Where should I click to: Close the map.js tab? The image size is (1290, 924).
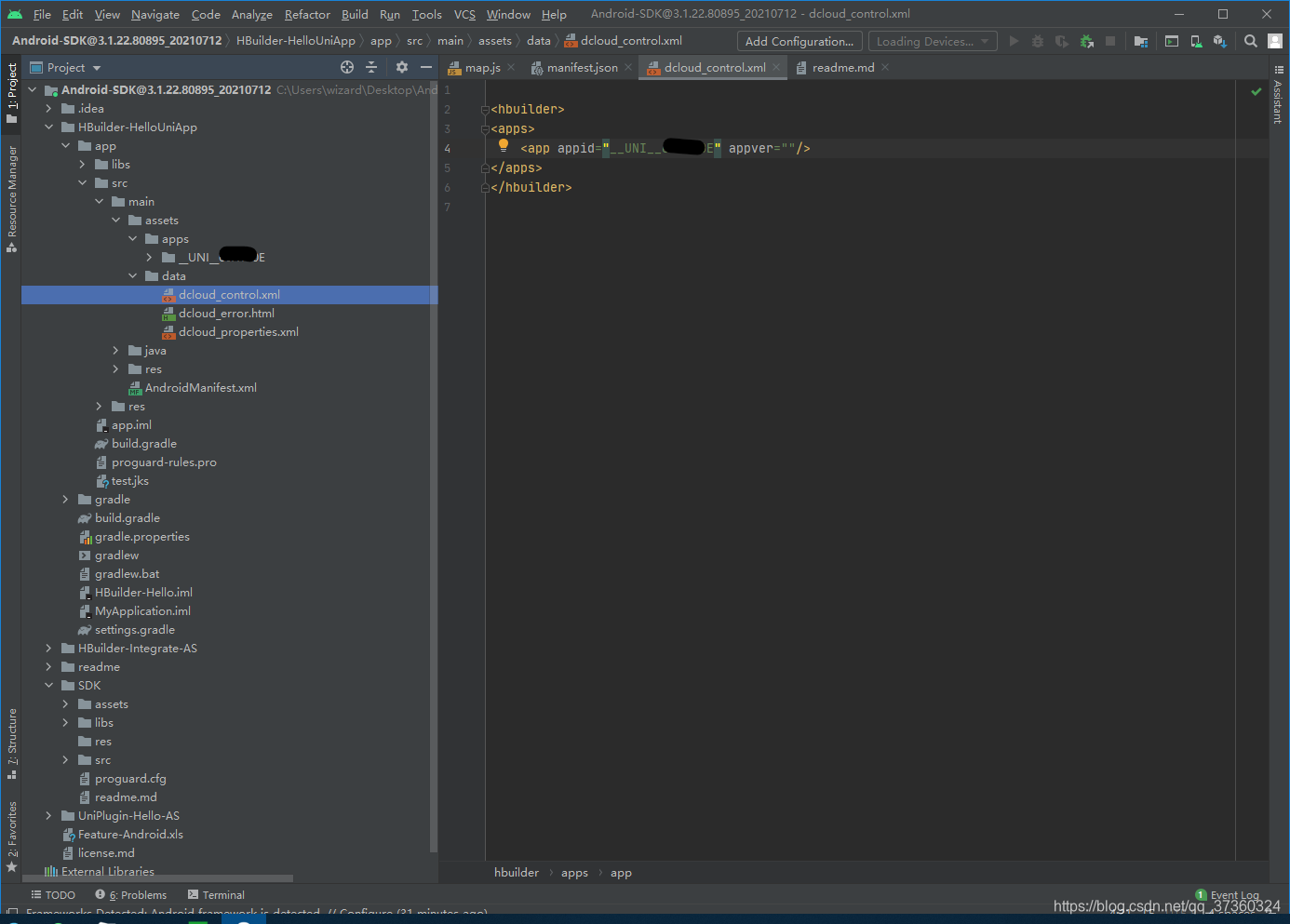[511, 67]
